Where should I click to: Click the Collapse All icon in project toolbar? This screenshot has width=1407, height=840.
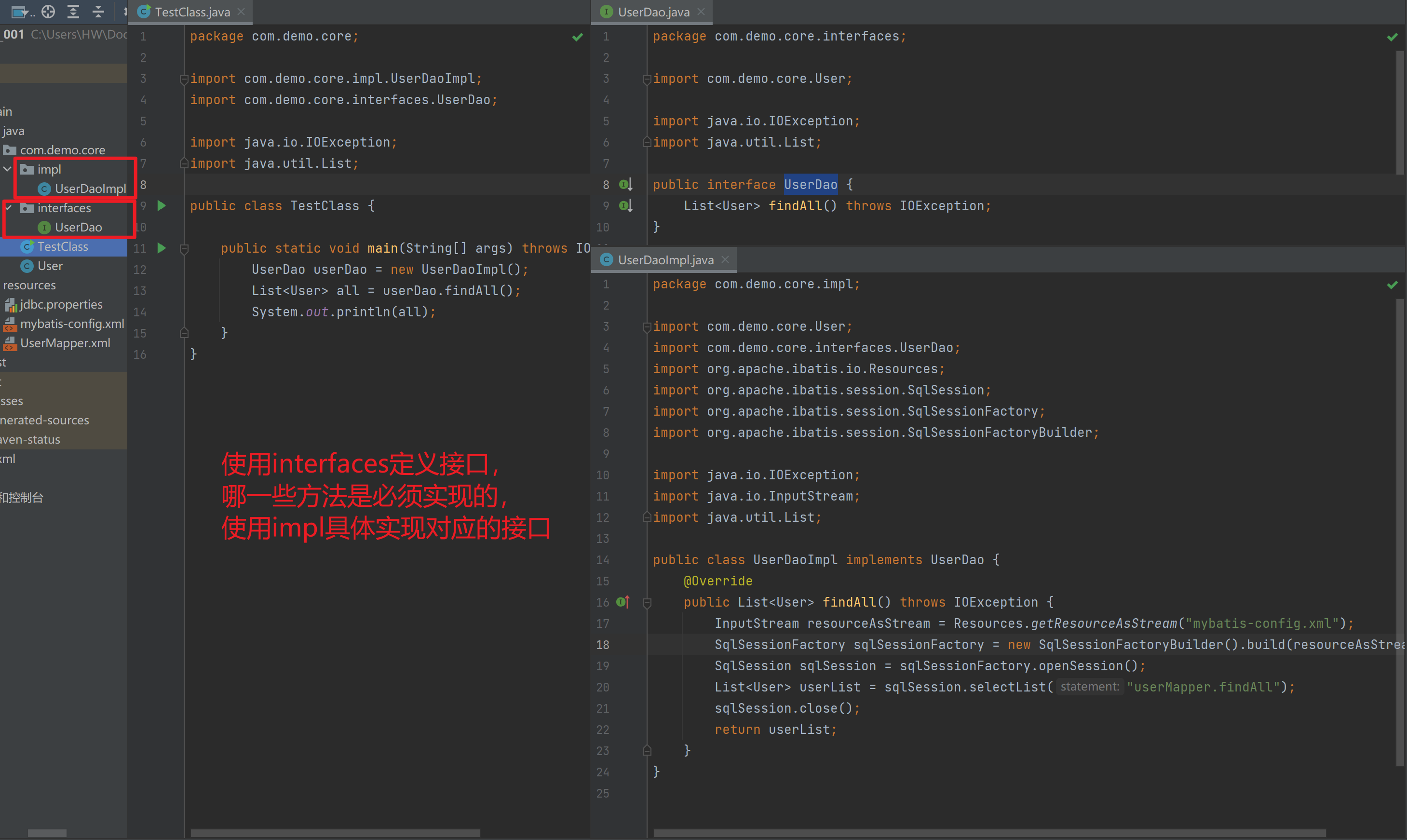(x=98, y=11)
